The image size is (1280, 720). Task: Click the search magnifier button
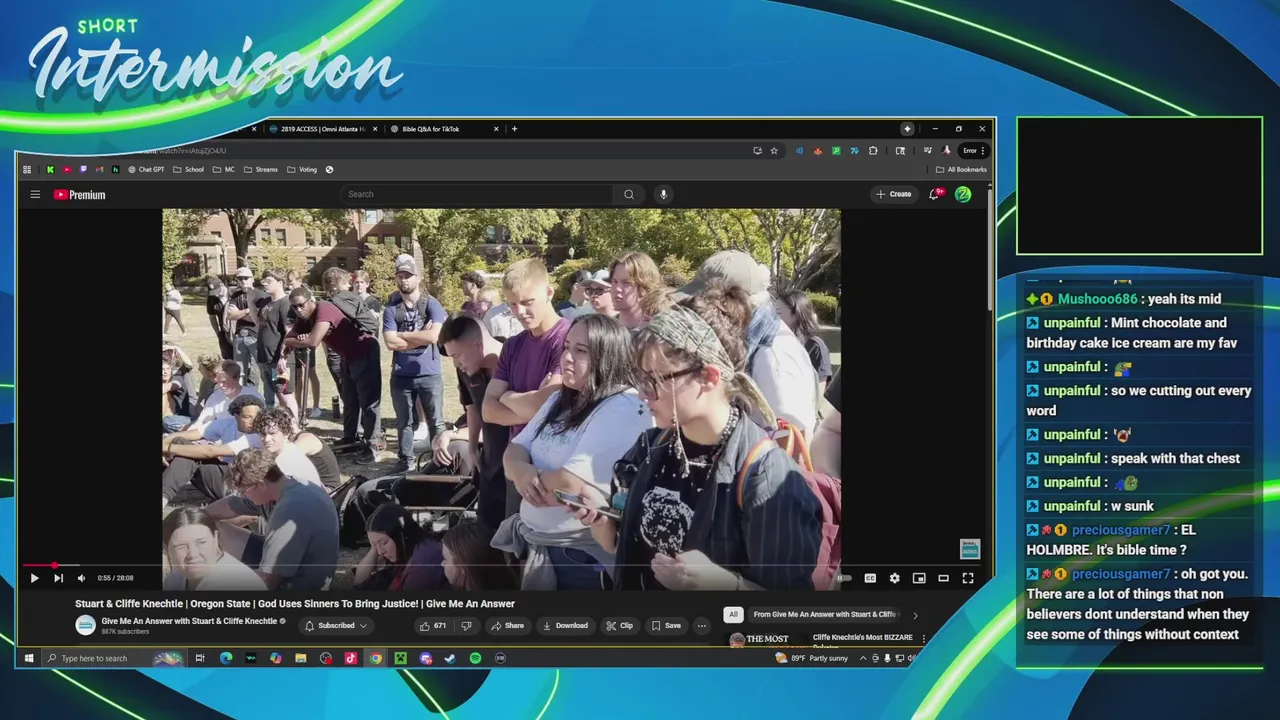pos(629,194)
